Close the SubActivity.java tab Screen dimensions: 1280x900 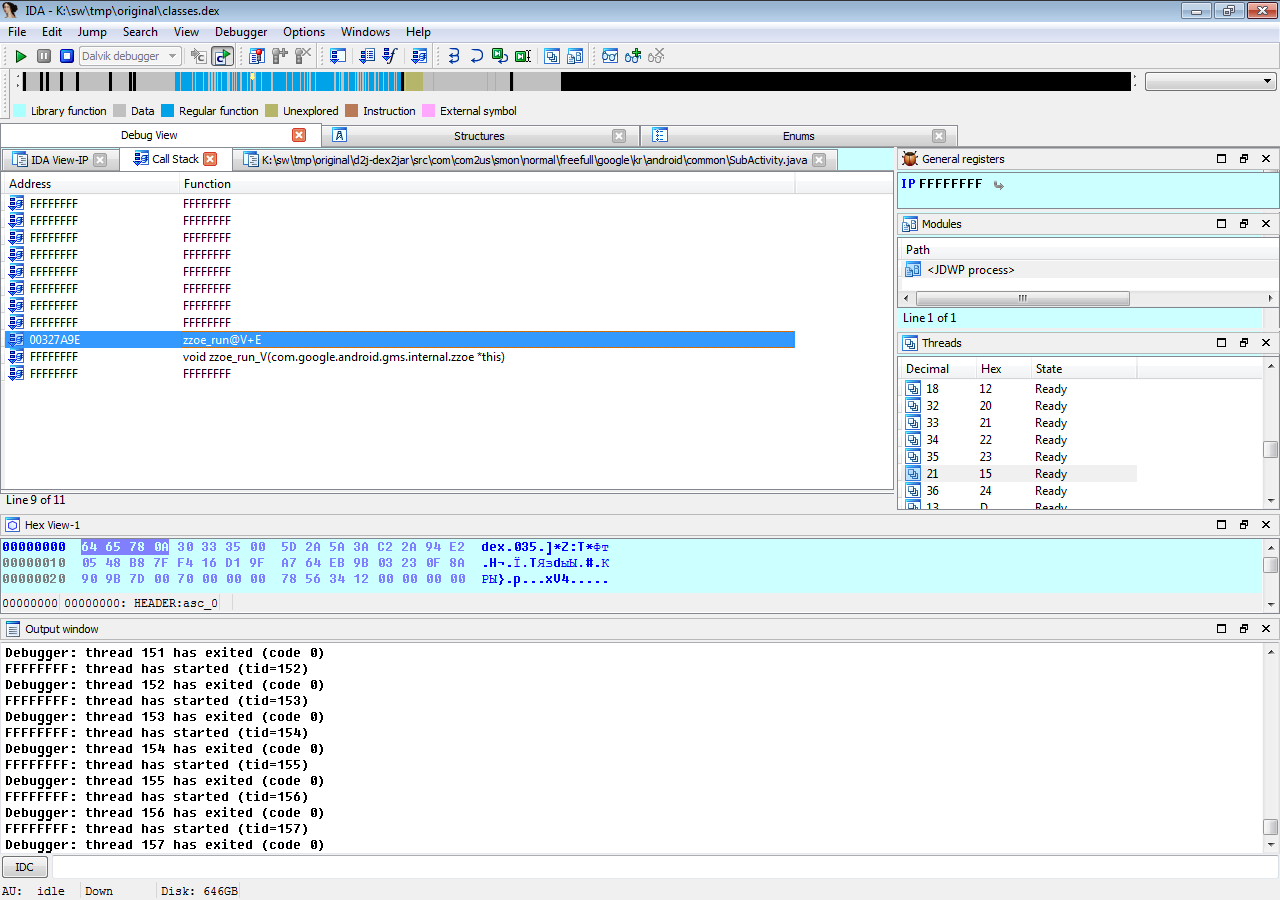(x=819, y=160)
